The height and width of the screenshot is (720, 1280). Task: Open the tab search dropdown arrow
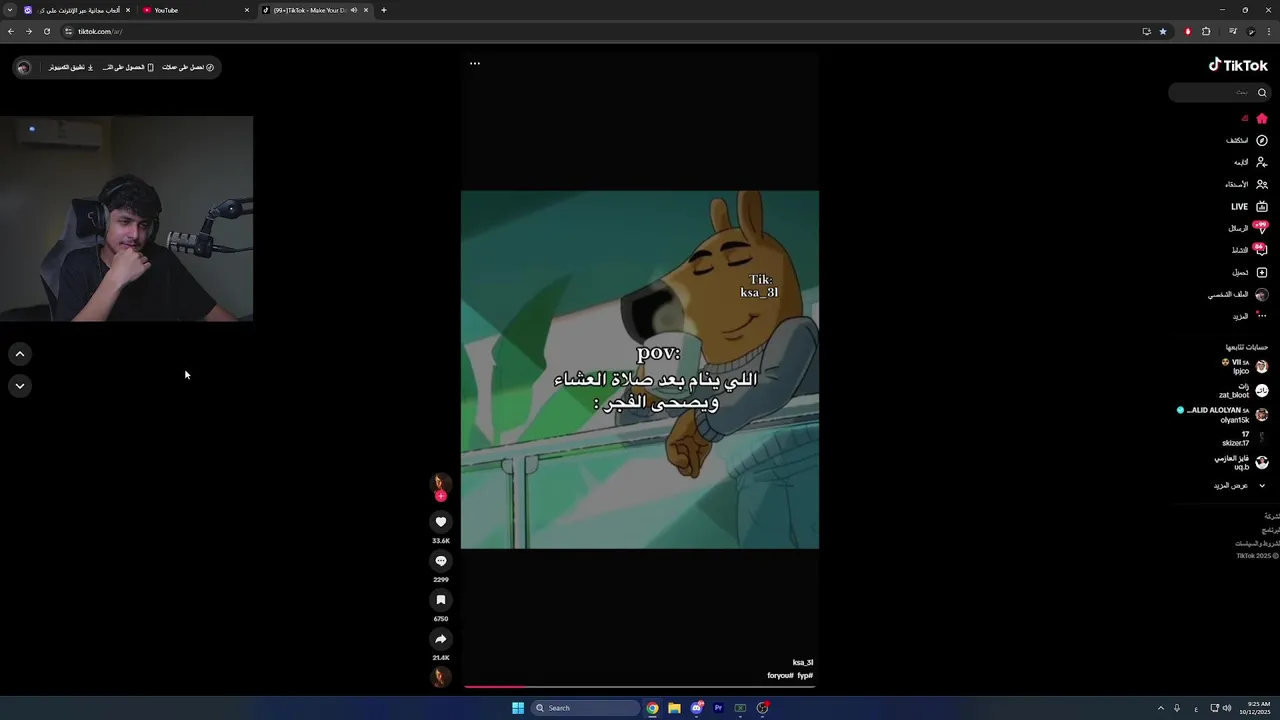point(9,10)
